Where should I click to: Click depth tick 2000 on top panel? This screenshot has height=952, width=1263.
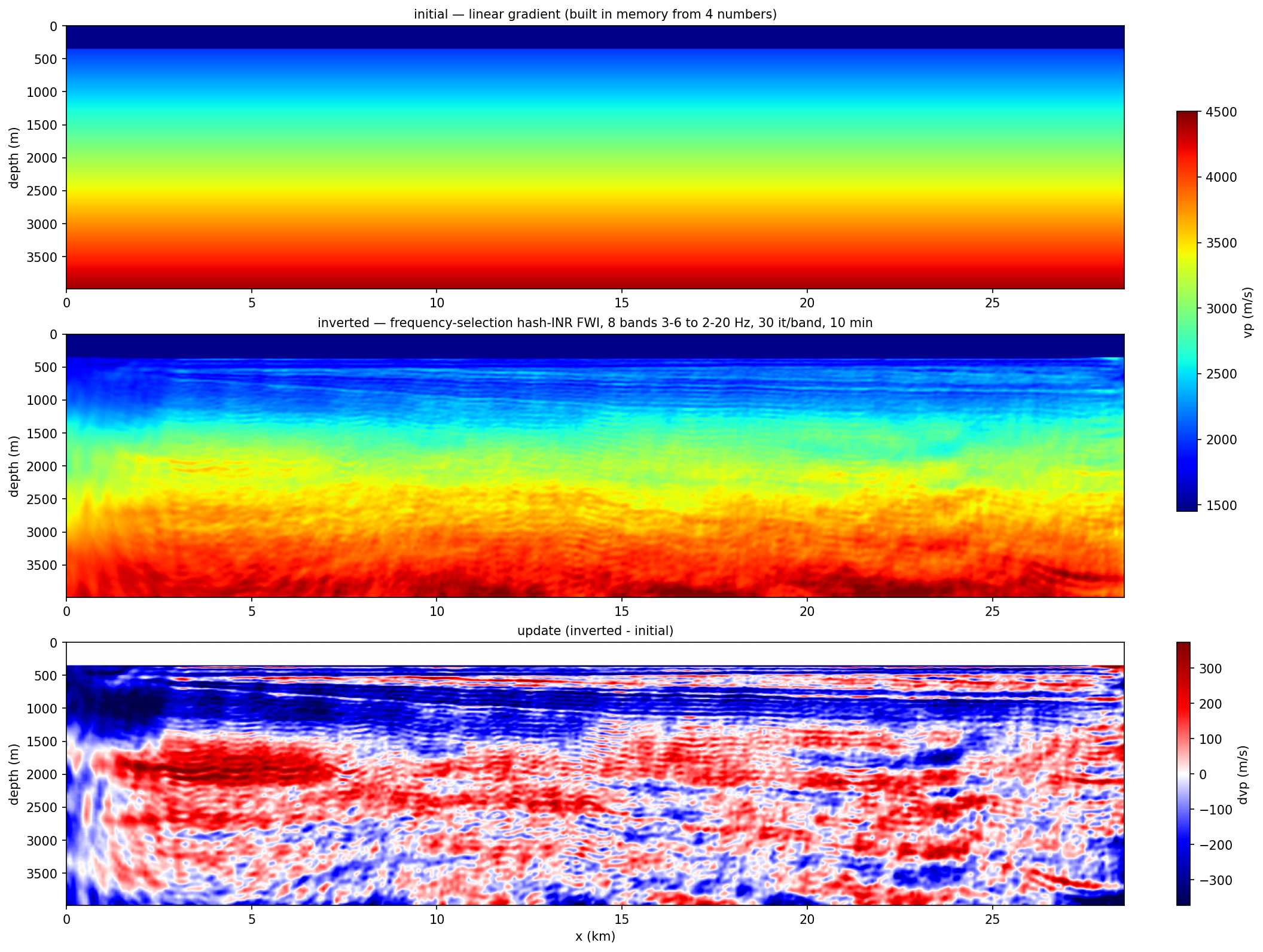42,158
